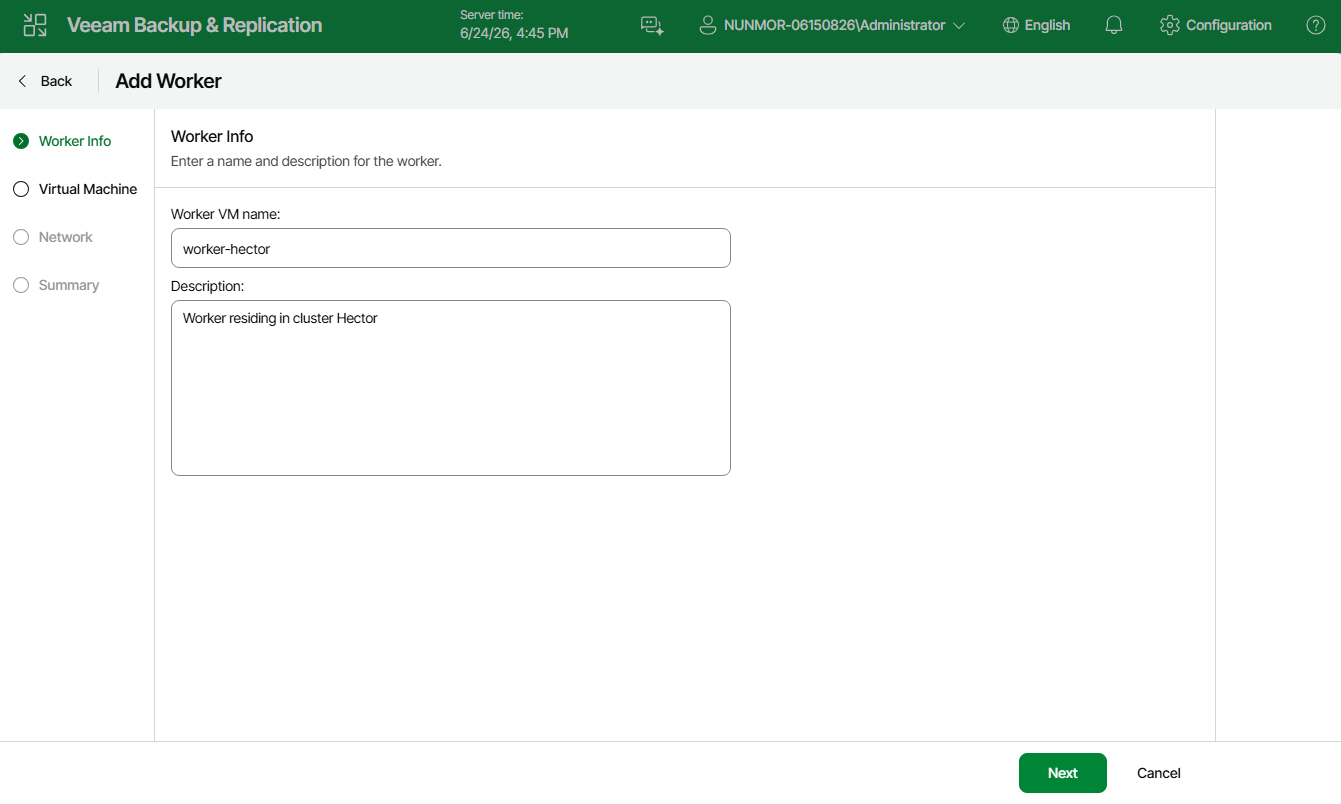Click the globe language icon

pos(1011,25)
